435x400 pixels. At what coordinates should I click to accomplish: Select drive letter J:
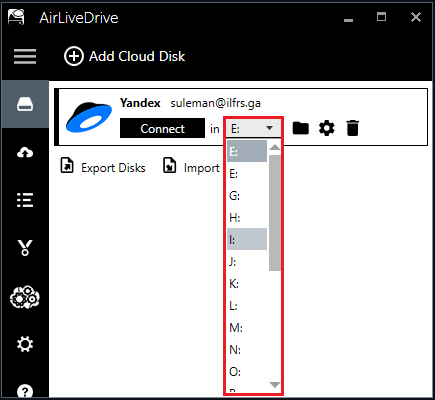[x=247, y=261]
